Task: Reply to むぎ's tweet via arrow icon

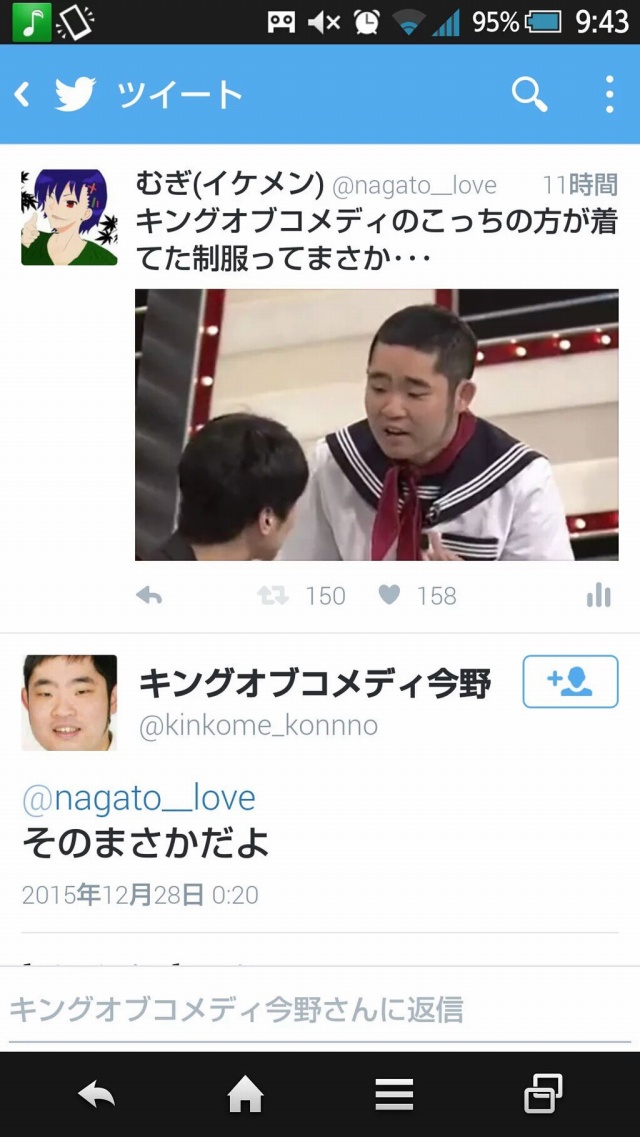Action: (x=149, y=595)
